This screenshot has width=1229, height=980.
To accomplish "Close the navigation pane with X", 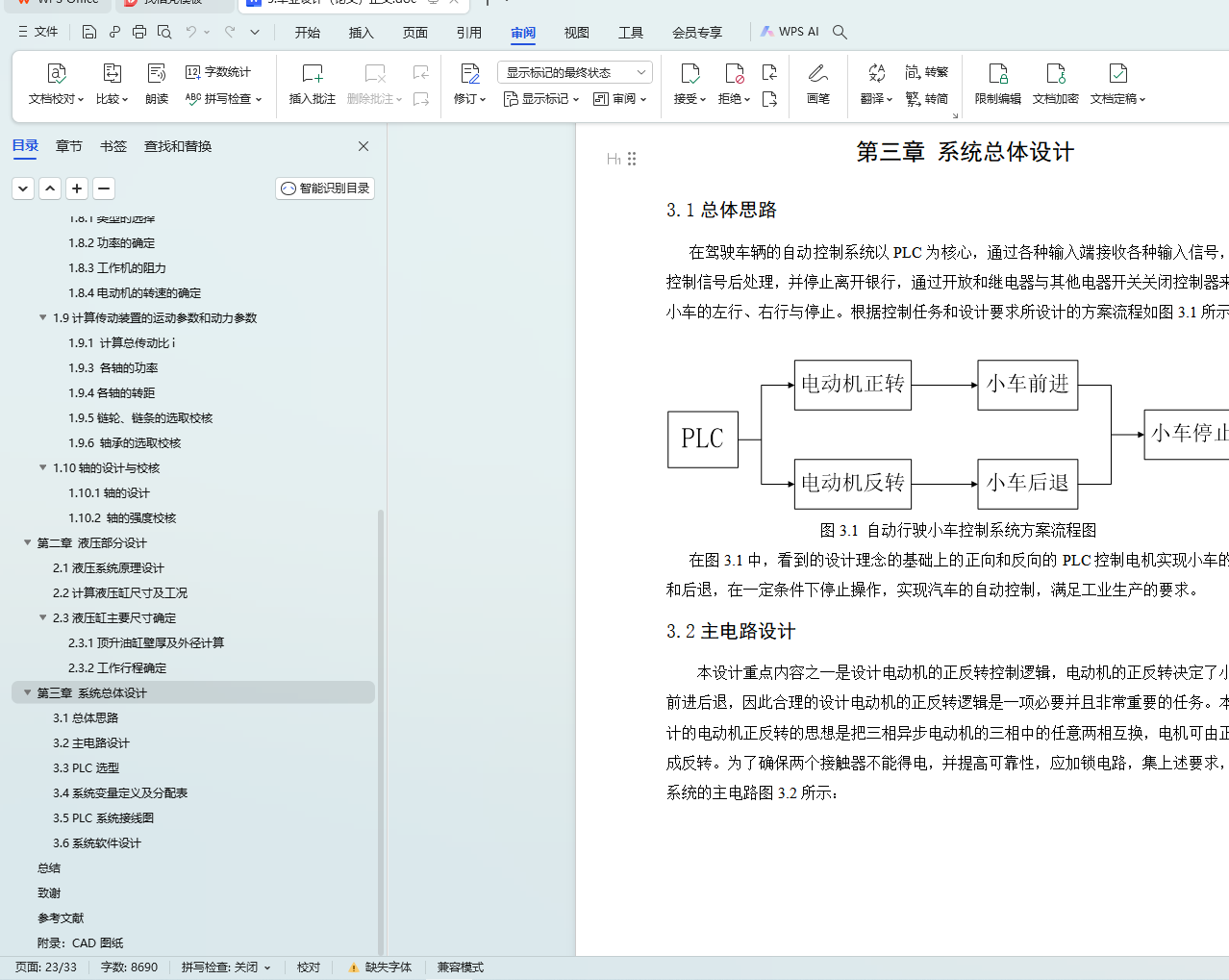I will [364, 146].
